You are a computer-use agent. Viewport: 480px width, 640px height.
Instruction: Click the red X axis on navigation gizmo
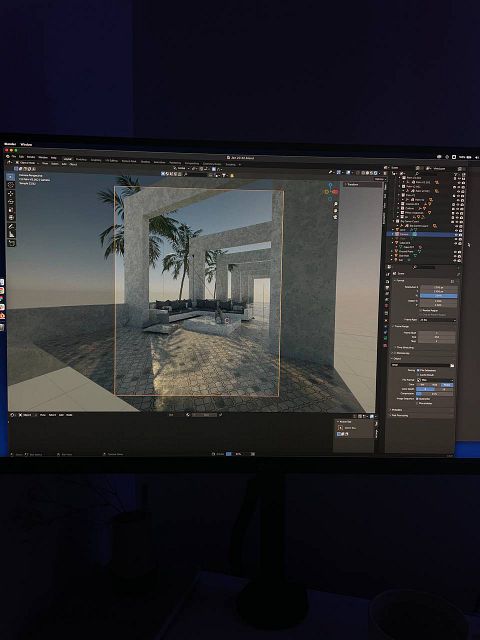tap(335, 191)
